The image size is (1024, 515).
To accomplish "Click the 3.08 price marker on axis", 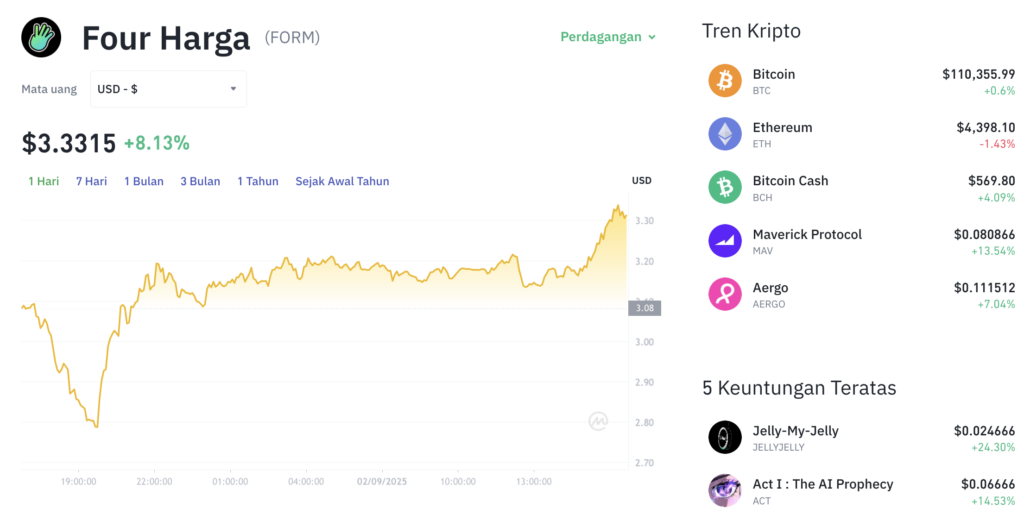I will click(645, 308).
